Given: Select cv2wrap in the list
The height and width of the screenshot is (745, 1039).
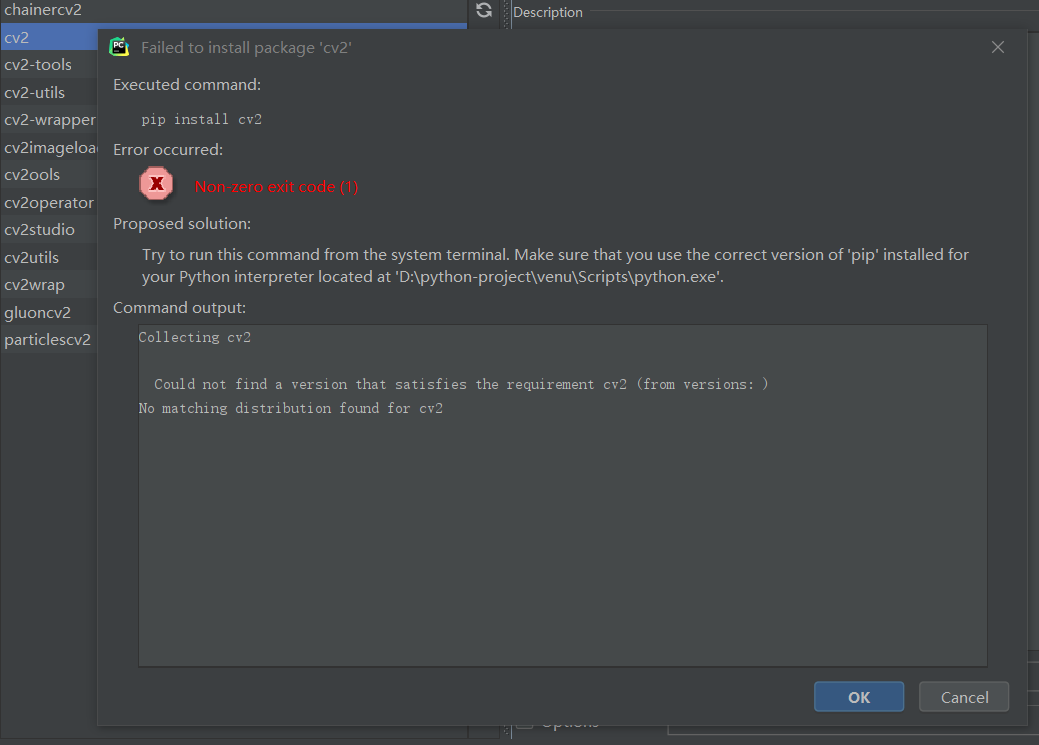Looking at the screenshot, I should [34, 285].
